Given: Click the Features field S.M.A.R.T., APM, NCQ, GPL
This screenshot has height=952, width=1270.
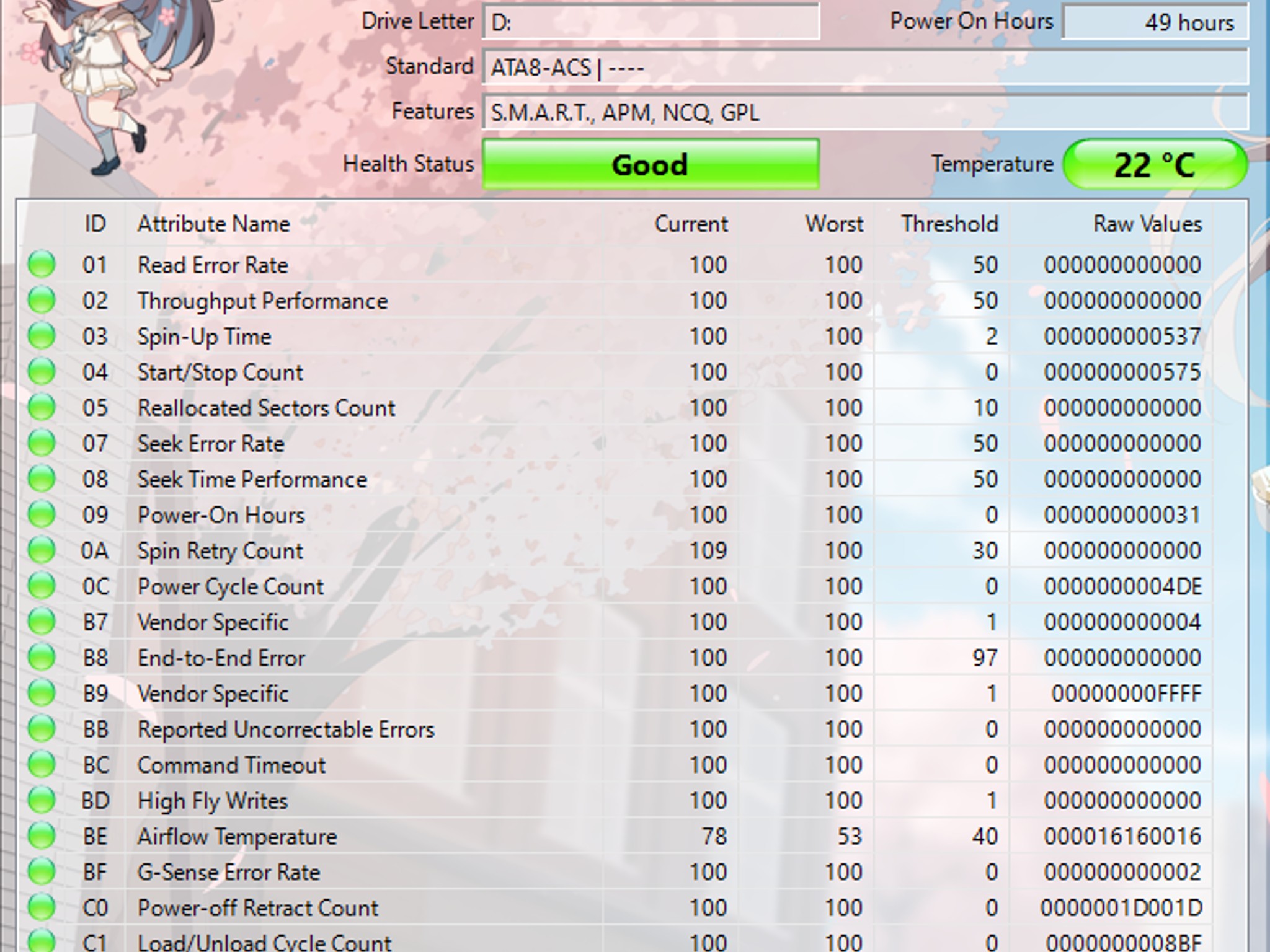Looking at the screenshot, I should [865, 112].
